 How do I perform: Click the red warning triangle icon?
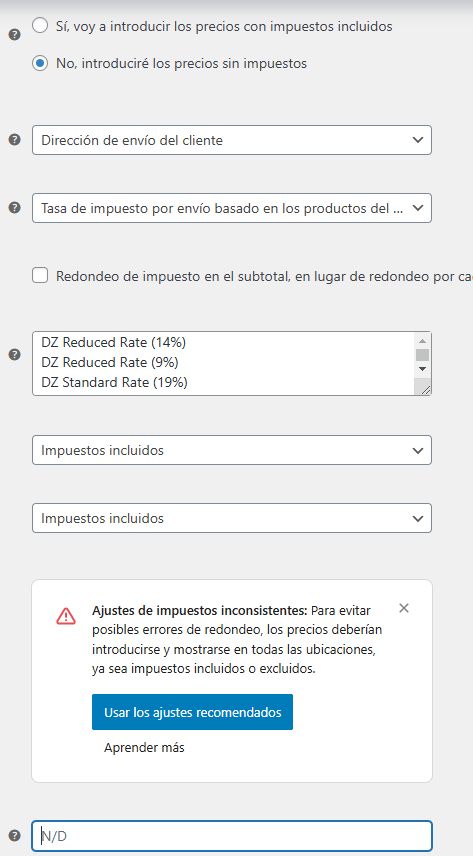(66, 616)
